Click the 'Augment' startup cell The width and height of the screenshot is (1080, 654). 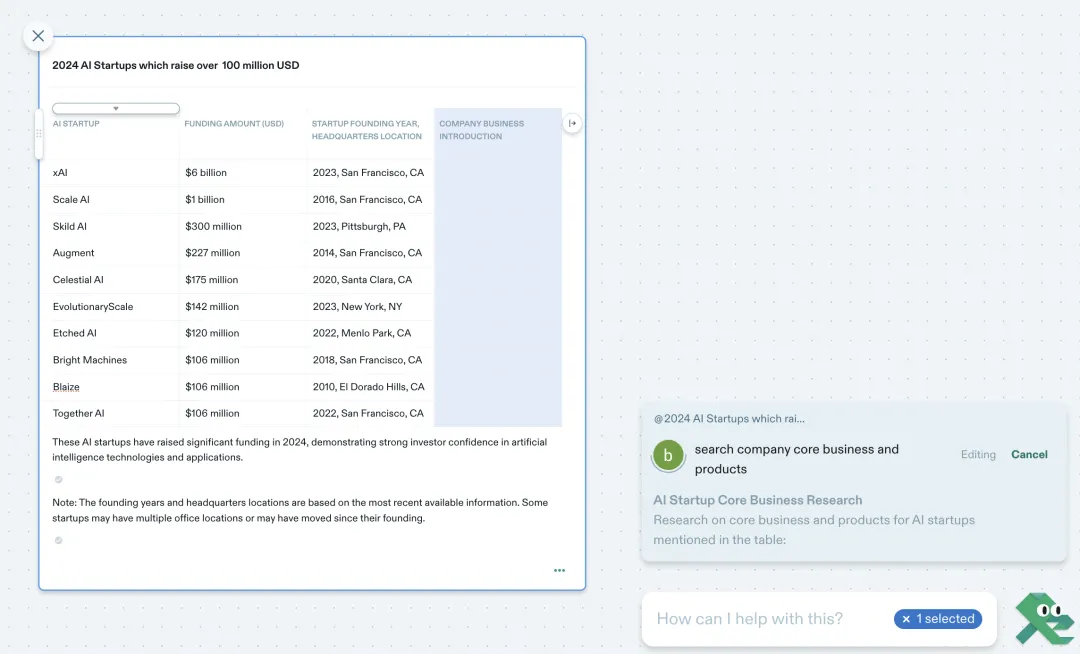115,253
